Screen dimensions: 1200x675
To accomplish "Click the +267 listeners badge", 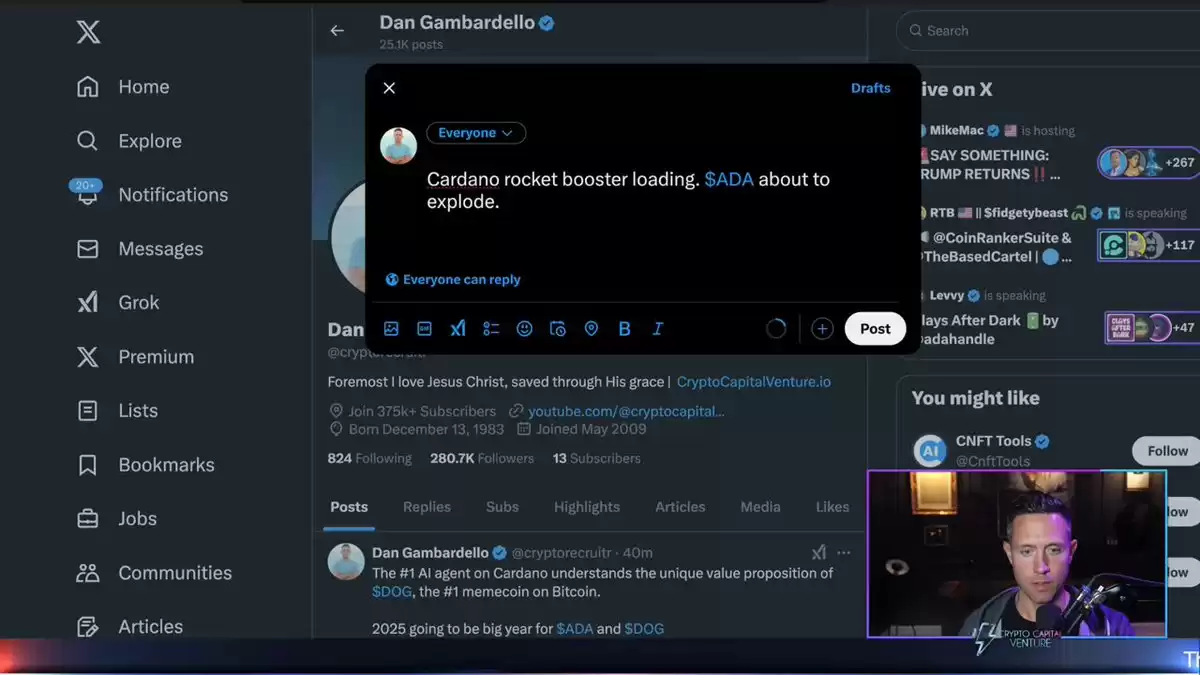I will [x=1147, y=162].
